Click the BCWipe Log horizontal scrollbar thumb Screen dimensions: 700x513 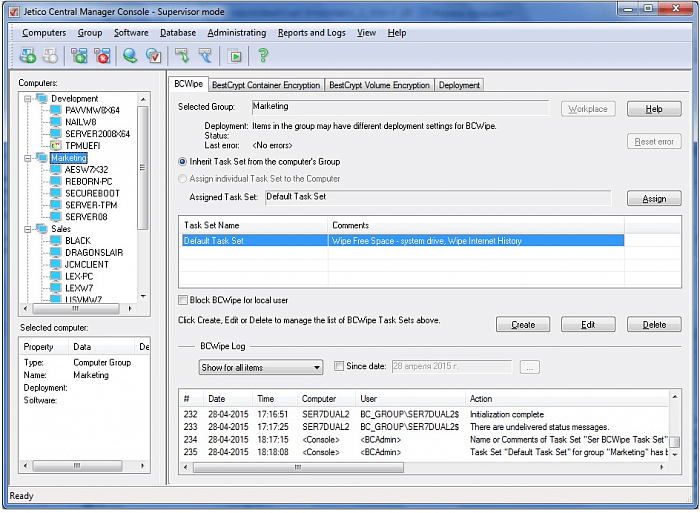click(x=298, y=467)
